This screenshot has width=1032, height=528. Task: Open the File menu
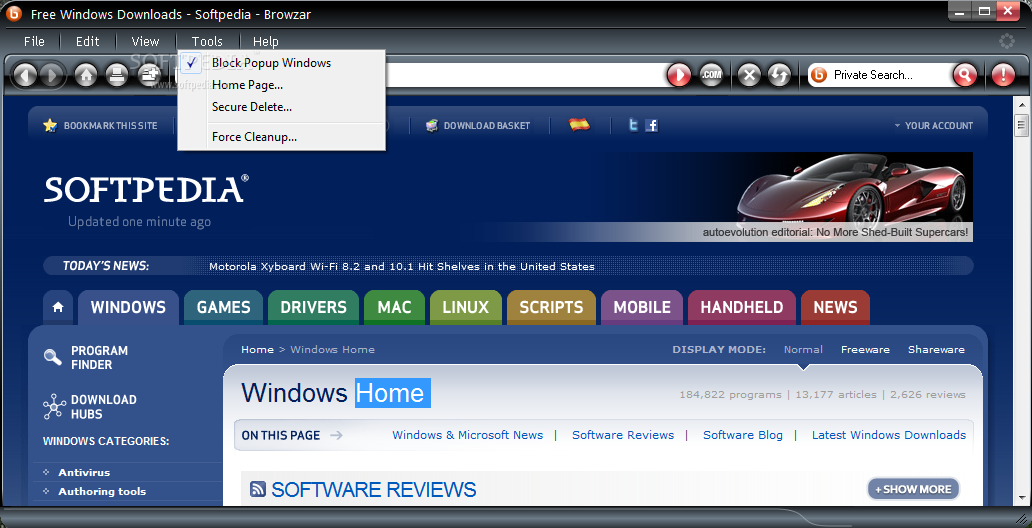[x=34, y=41]
